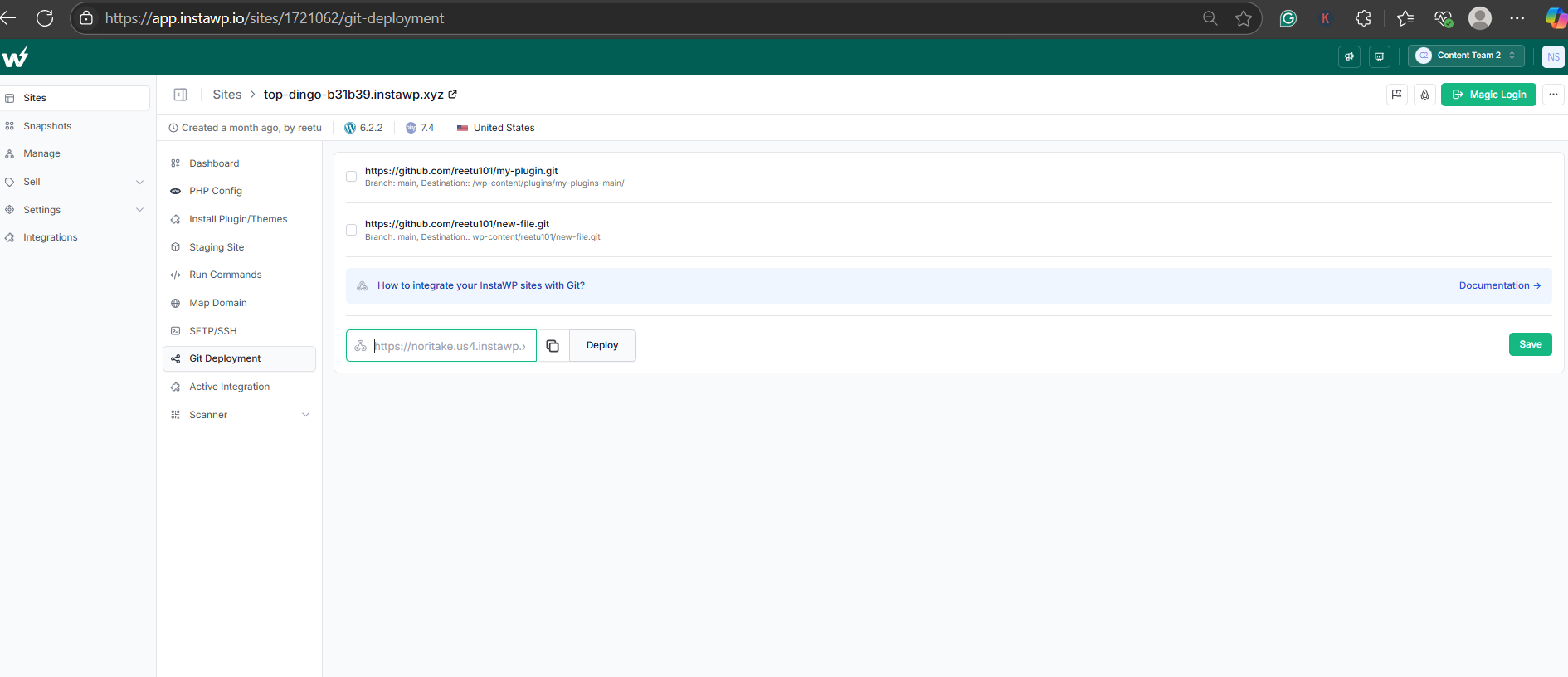Screen dimensions: 1568x677
Task: Open 'How to integrate your InstaWP sites with Git?'
Action: (x=481, y=285)
